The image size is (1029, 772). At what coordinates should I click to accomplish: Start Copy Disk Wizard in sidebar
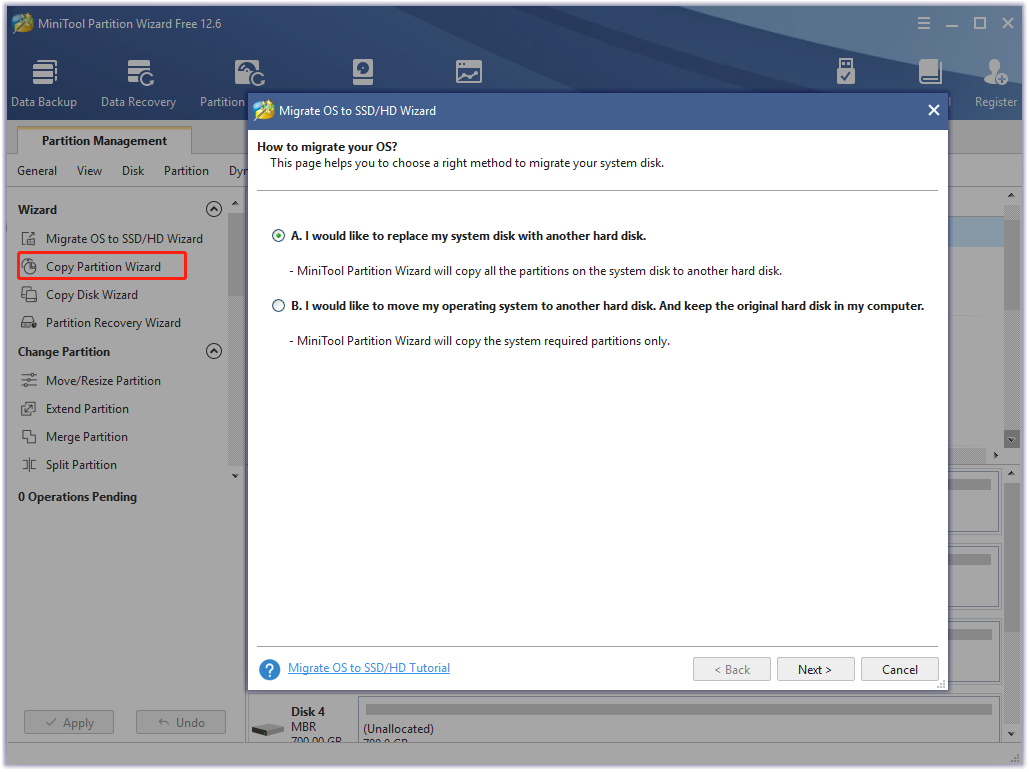79,295
